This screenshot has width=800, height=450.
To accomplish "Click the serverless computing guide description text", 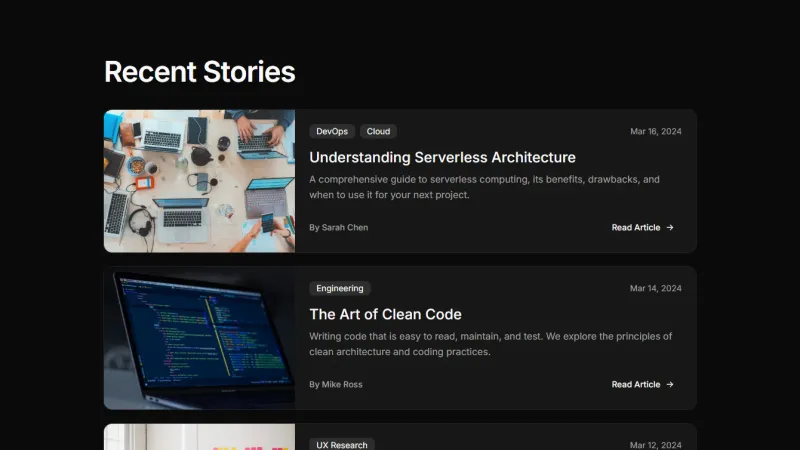I will point(484,187).
